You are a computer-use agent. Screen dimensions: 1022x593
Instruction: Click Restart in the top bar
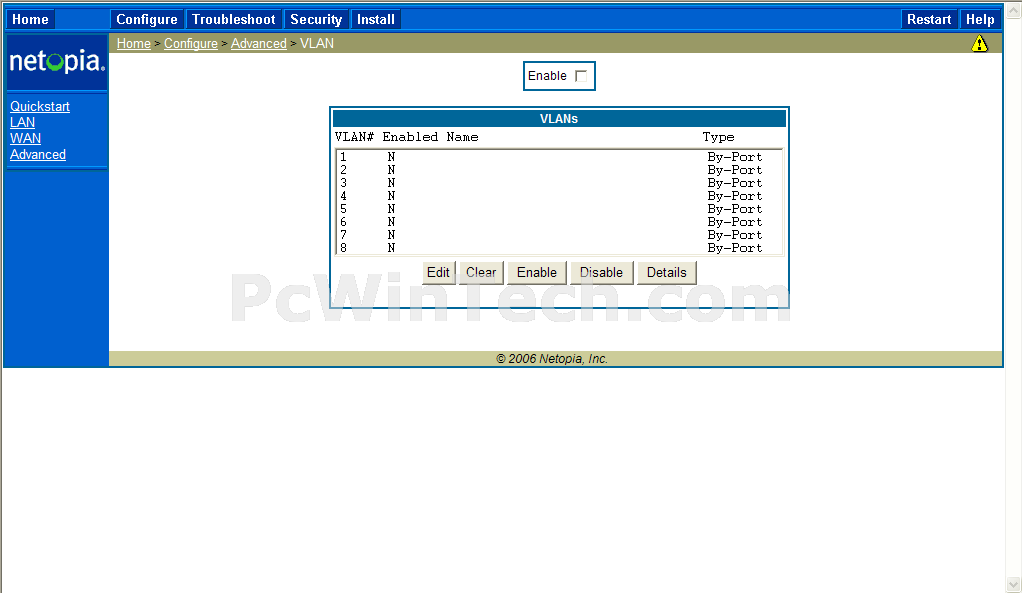[929, 20]
